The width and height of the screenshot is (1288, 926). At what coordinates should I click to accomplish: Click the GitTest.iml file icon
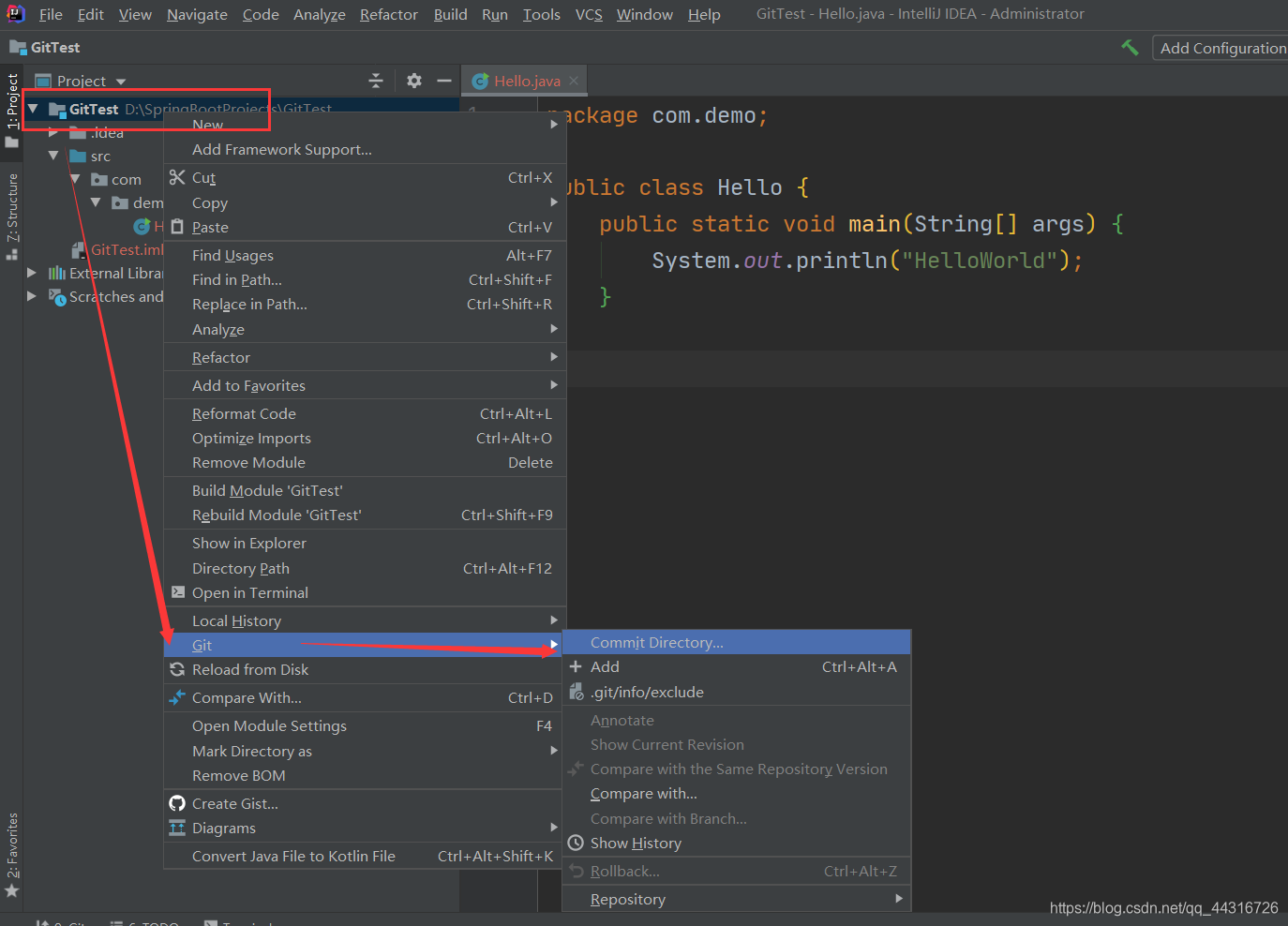click(x=80, y=249)
